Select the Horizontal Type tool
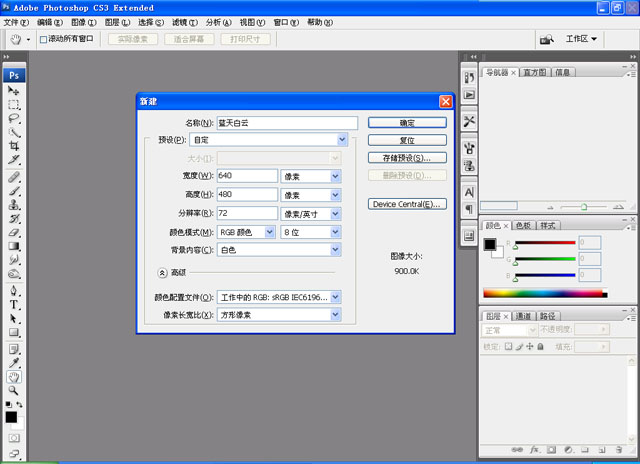The height and width of the screenshot is (464, 640). [14, 304]
